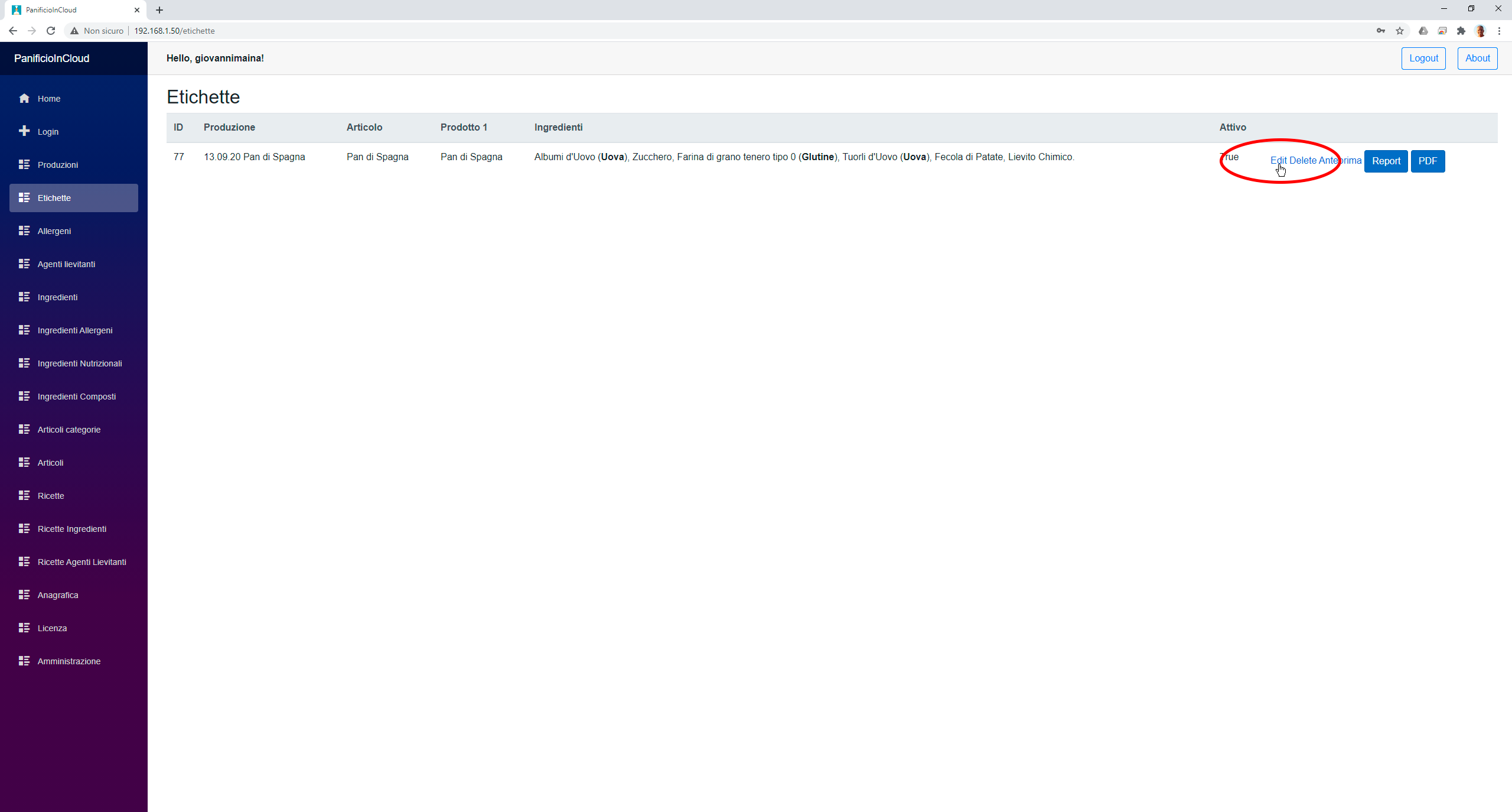The image size is (1512, 812).
Task: Click the Ricette sidebar icon
Action: (x=24, y=495)
